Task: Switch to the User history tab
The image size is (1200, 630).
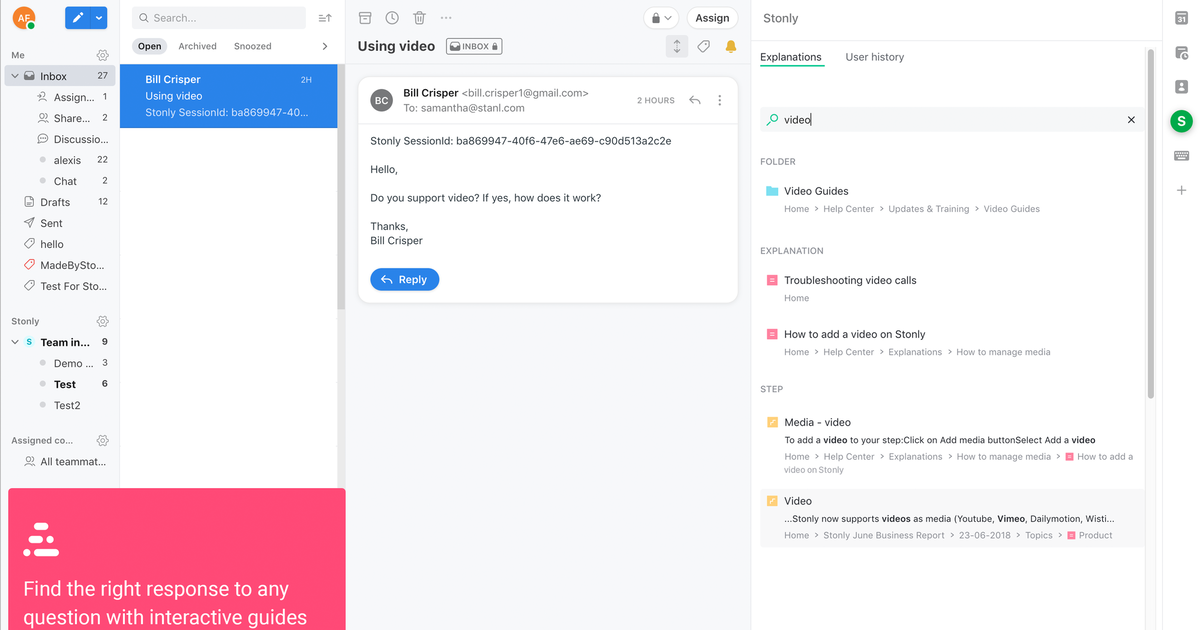Action: tap(874, 57)
